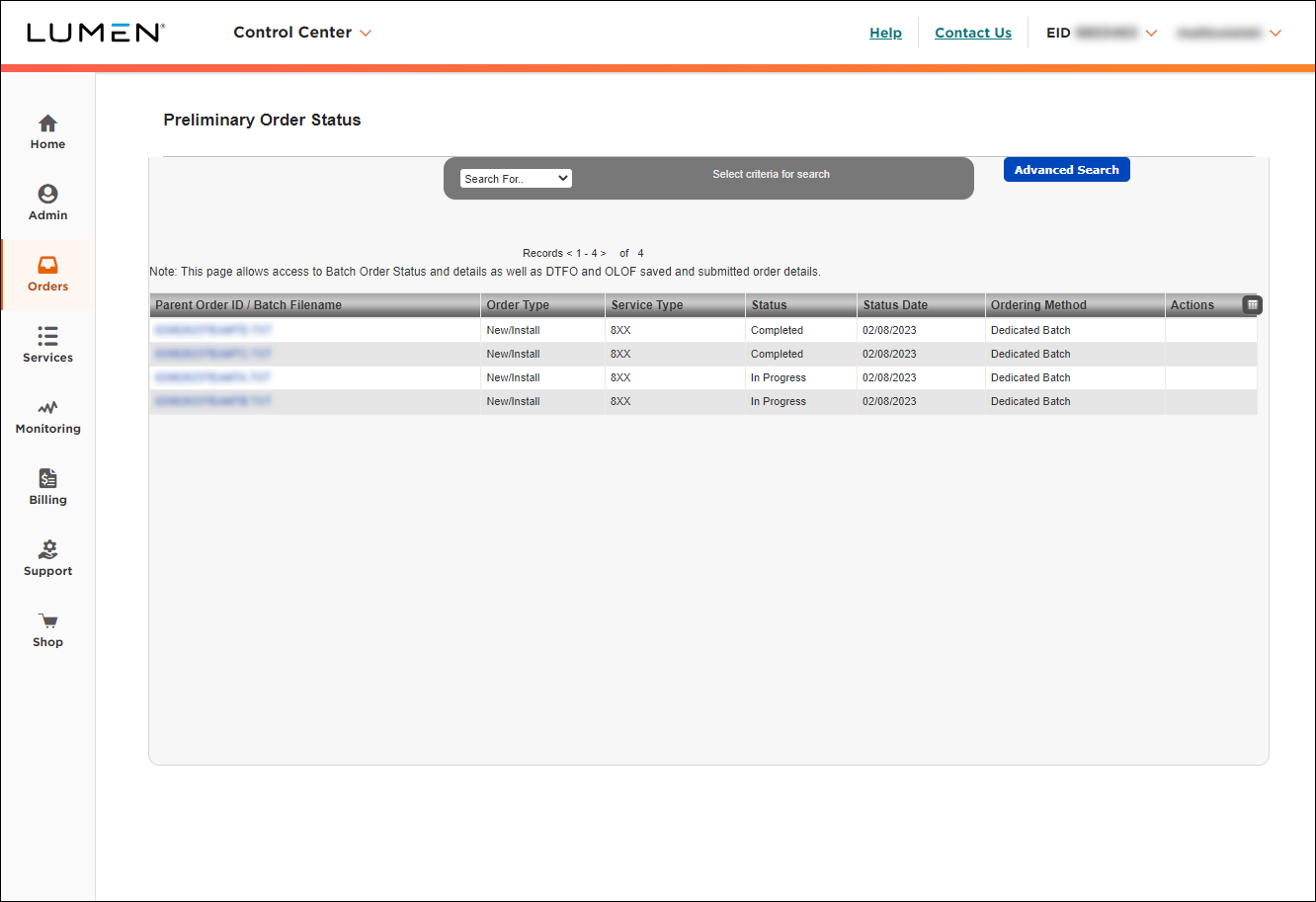Image resolution: width=1316 pixels, height=902 pixels.
Task: Click the table column settings icon
Action: [1252, 305]
